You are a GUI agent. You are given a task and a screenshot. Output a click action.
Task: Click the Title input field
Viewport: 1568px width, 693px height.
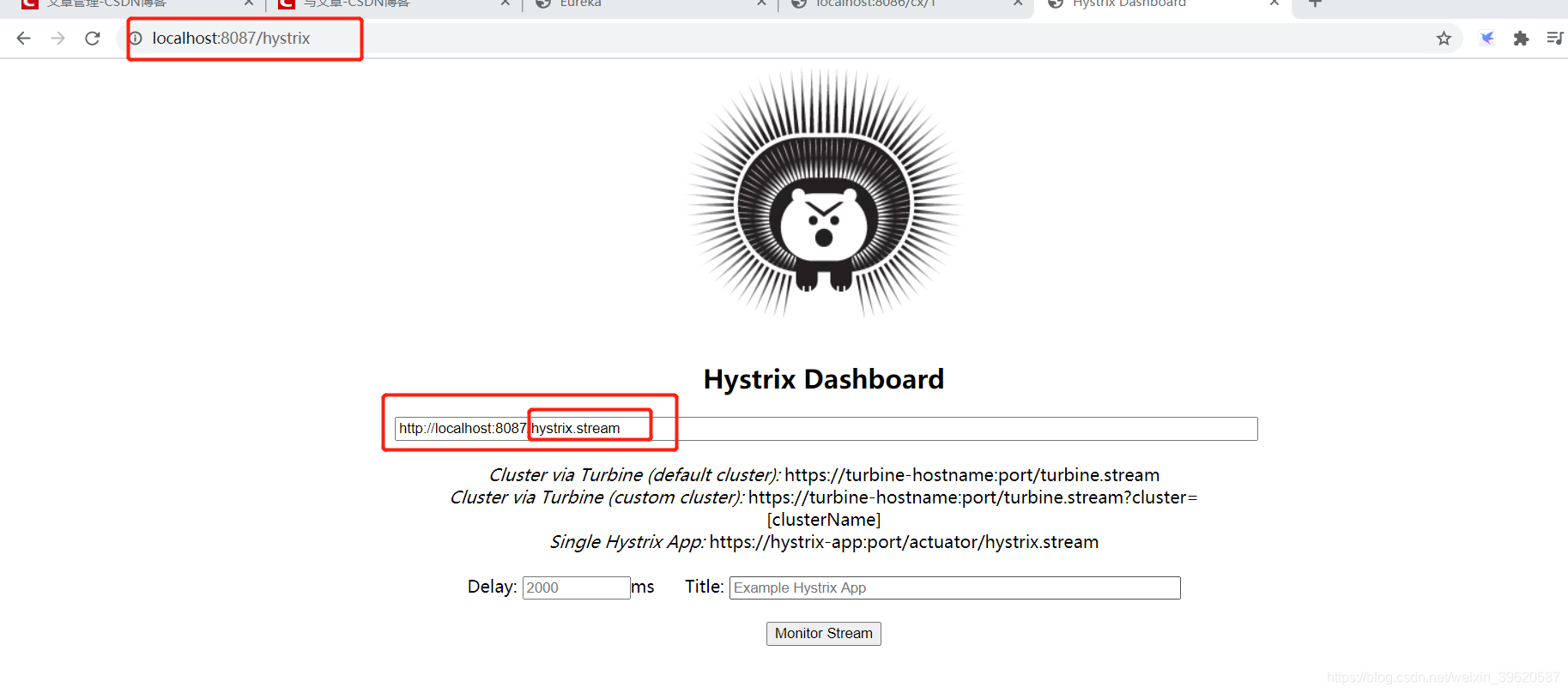pos(954,588)
